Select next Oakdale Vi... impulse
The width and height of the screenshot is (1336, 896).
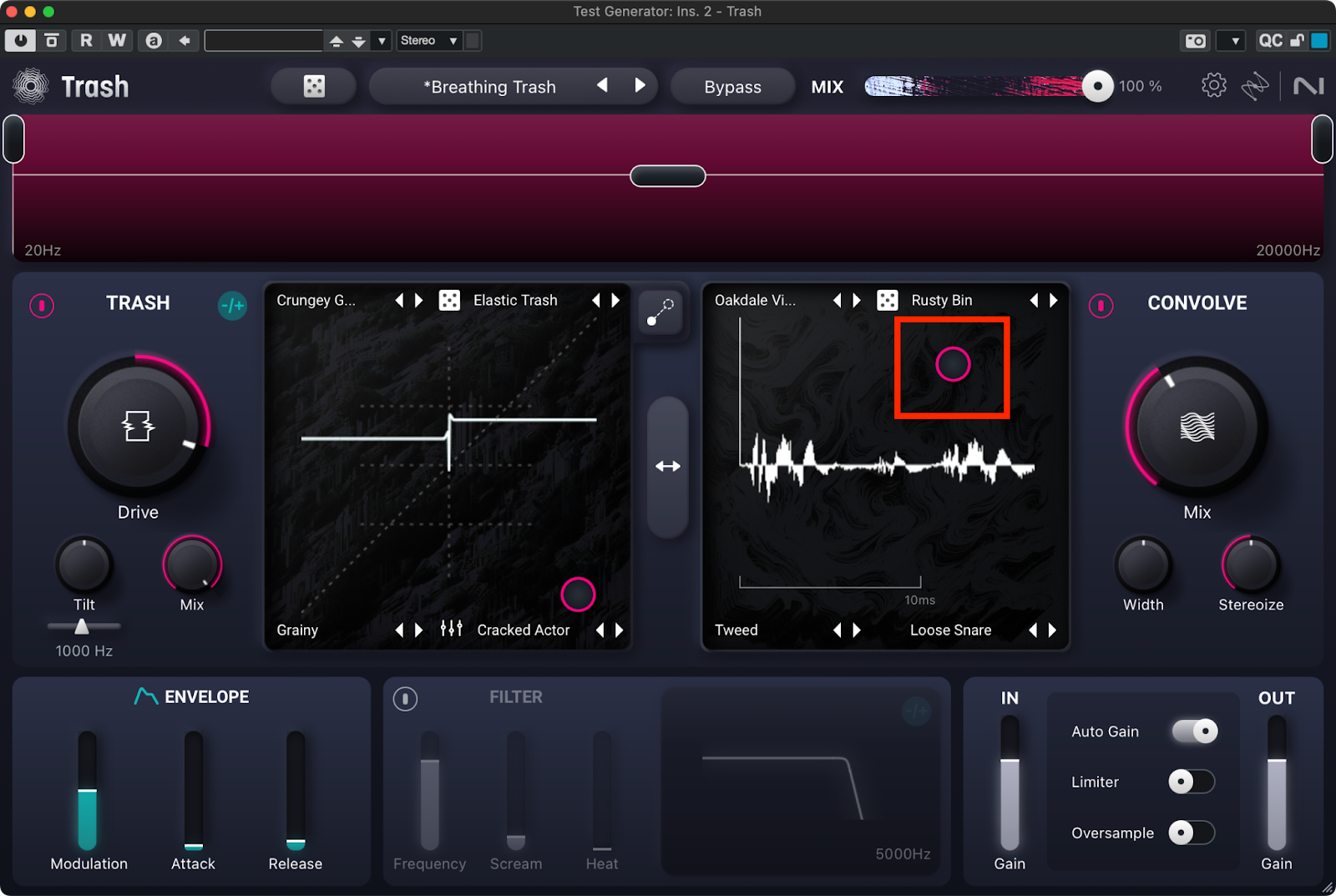coord(857,300)
